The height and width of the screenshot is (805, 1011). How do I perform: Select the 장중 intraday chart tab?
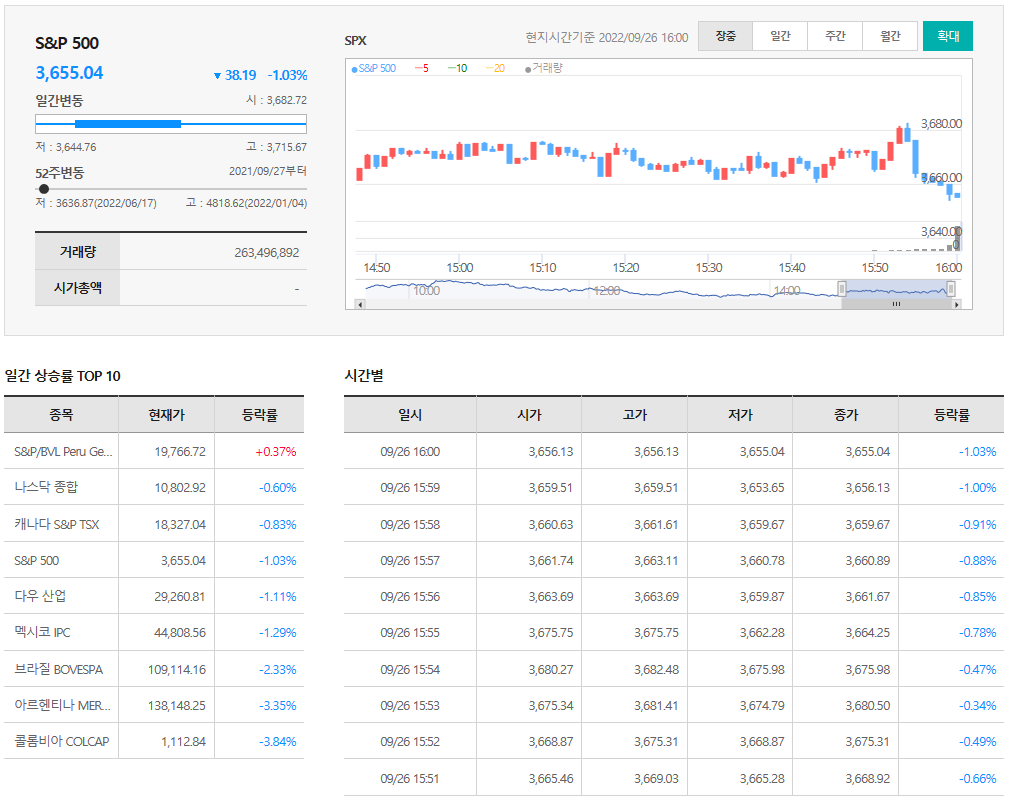point(725,36)
